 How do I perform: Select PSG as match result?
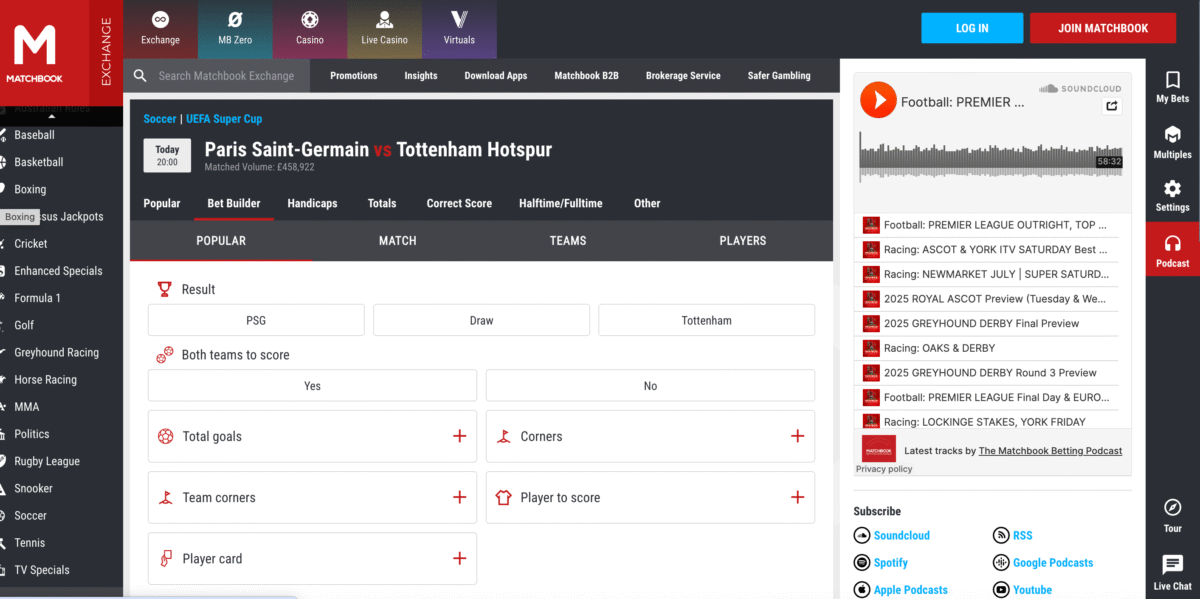pos(256,321)
